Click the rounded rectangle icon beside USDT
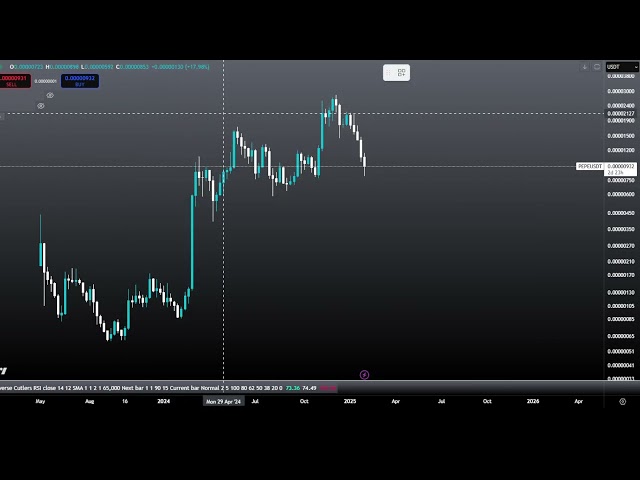Viewport: 640px width, 480px height. (x=598, y=67)
